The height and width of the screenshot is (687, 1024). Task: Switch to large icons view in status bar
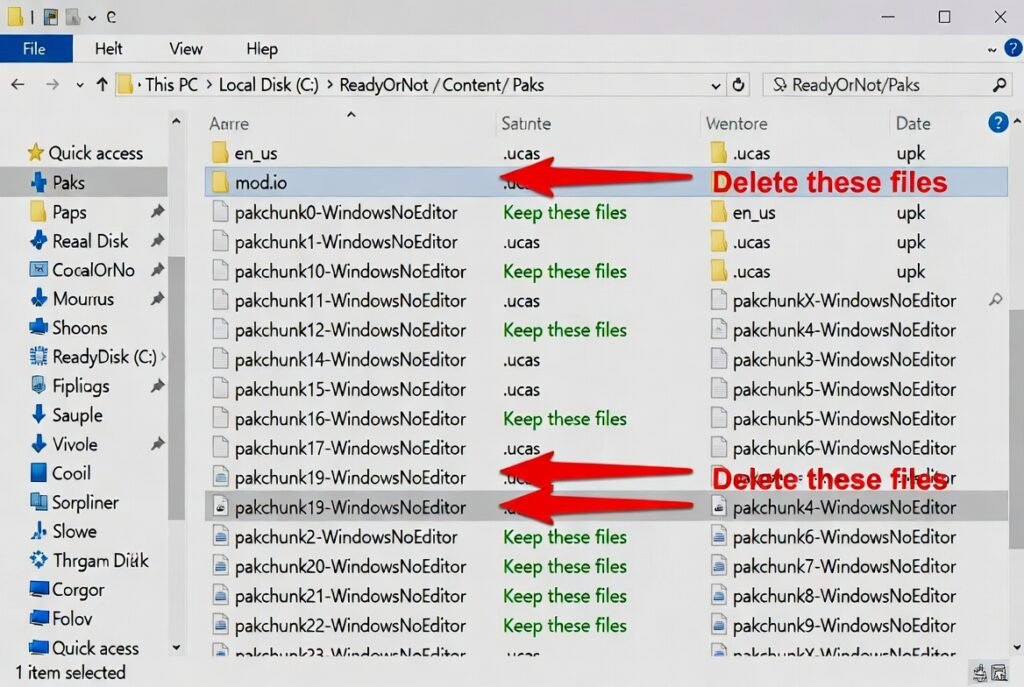1001,673
